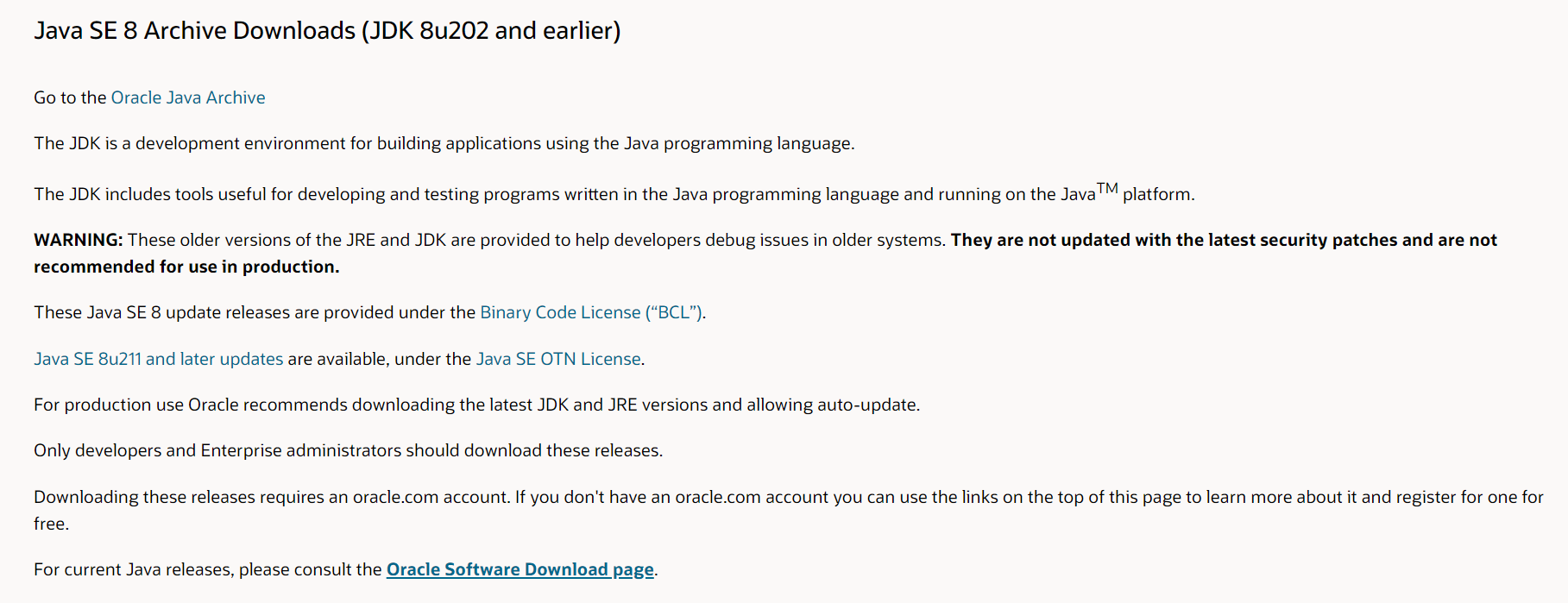Viewport: 1568px width, 603px height.
Task: Open the Binary Code License ("BCL") link
Action: pyautogui.click(x=591, y=312)
